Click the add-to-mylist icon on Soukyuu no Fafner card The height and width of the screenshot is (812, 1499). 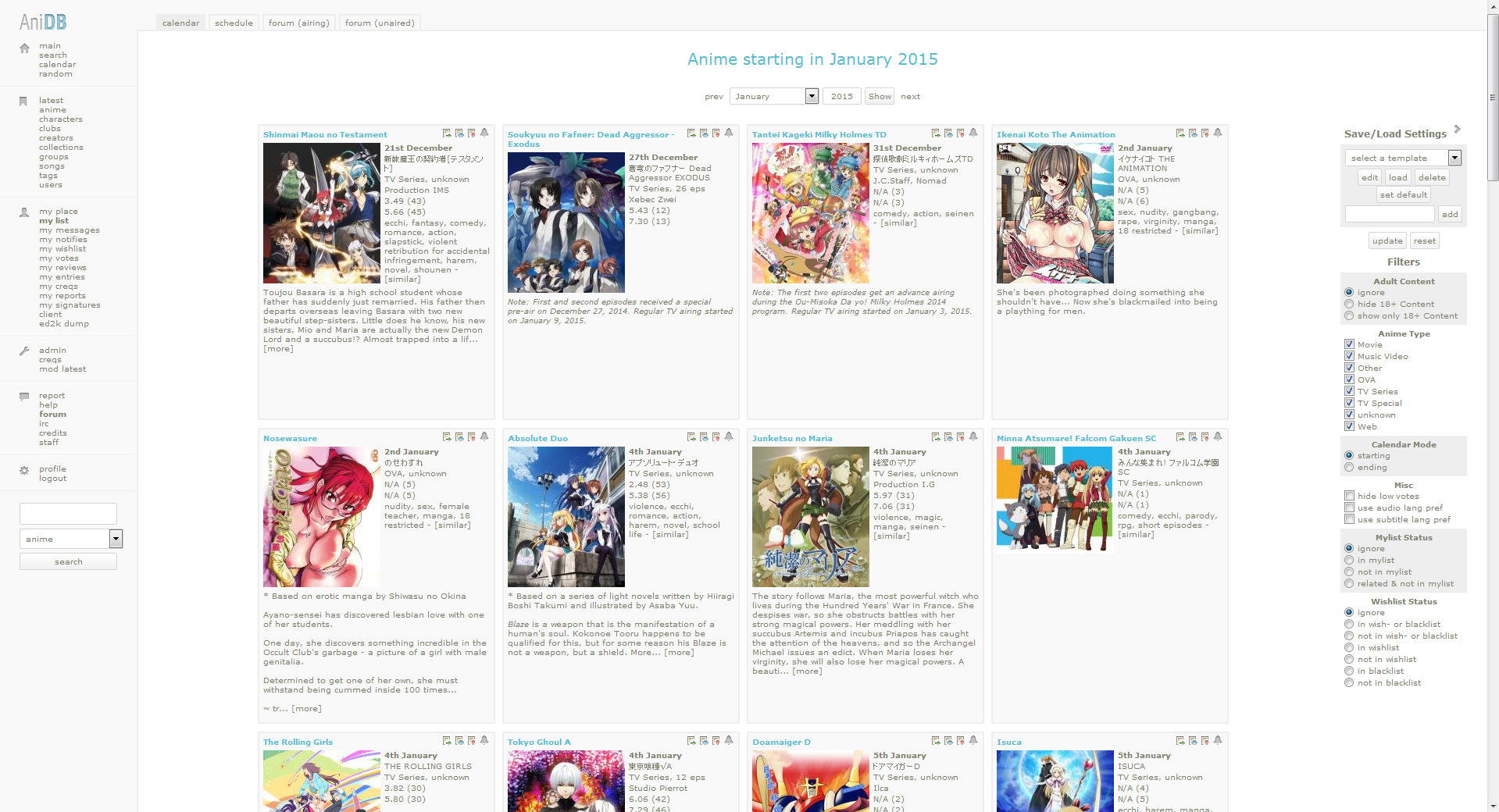[691, 134]
